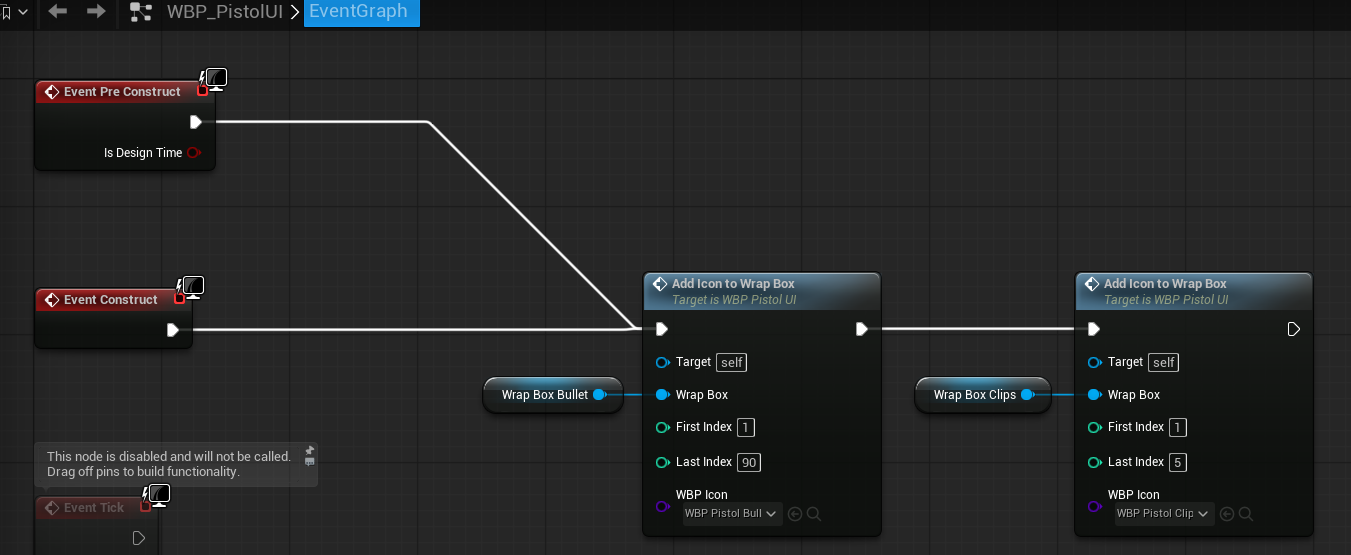Viewport: 1351px width, 555px height.
Task: Click Event Pre Construct exec output pin
Action: tap(196, 122)
